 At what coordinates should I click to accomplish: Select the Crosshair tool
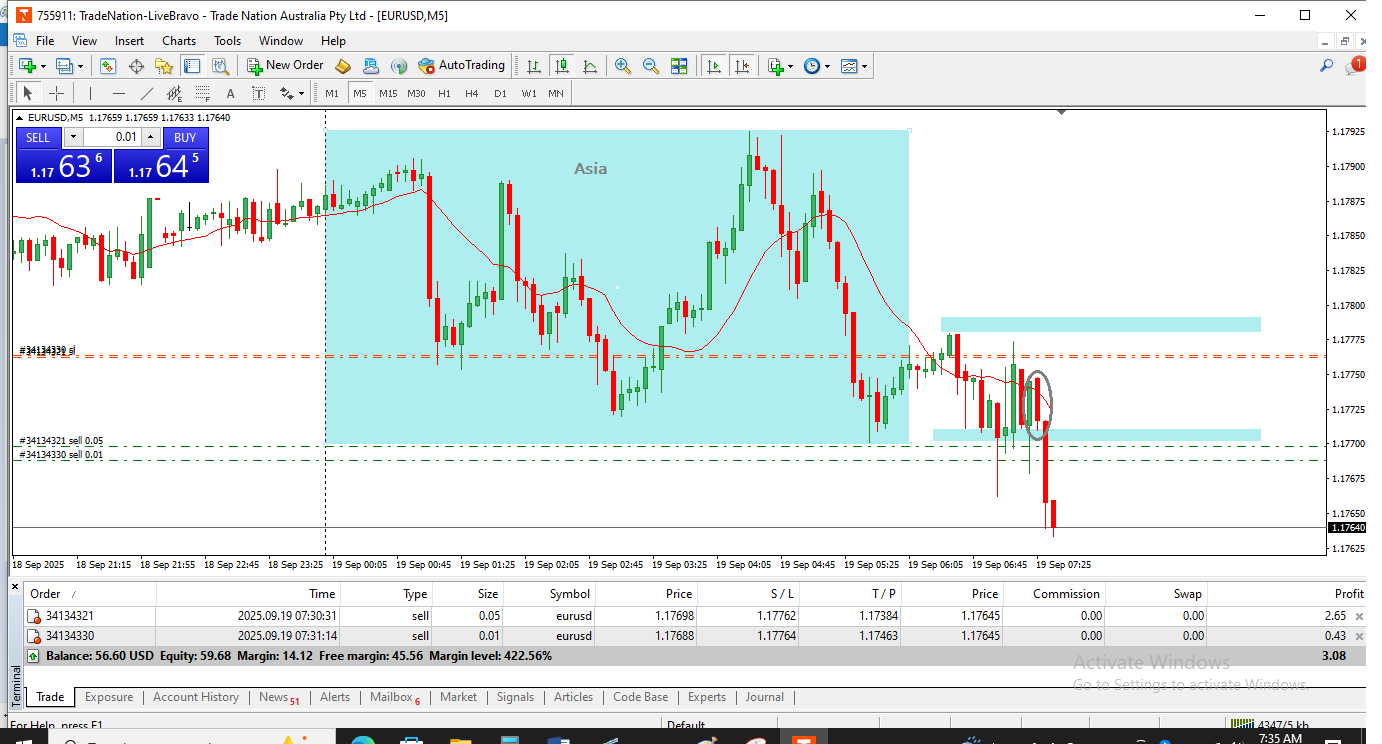[x=57, y=93]
